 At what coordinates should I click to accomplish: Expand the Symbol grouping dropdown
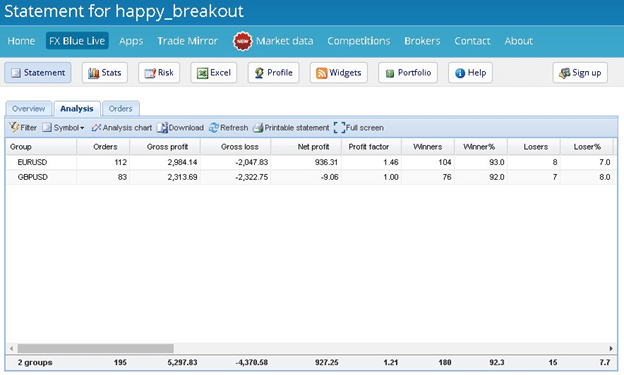(64, 127)
